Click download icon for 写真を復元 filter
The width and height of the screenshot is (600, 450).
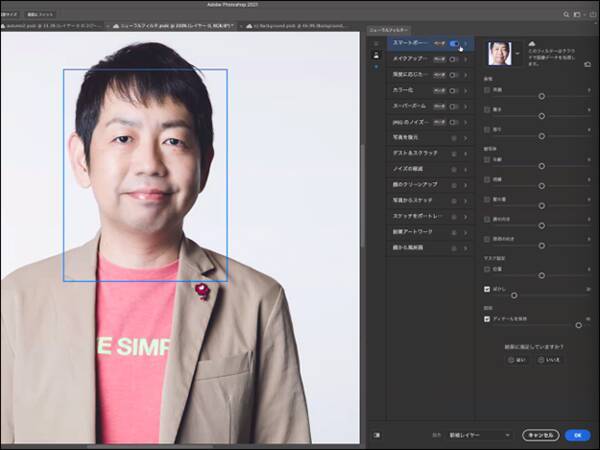pyautogui.click(x=454, y=138)
